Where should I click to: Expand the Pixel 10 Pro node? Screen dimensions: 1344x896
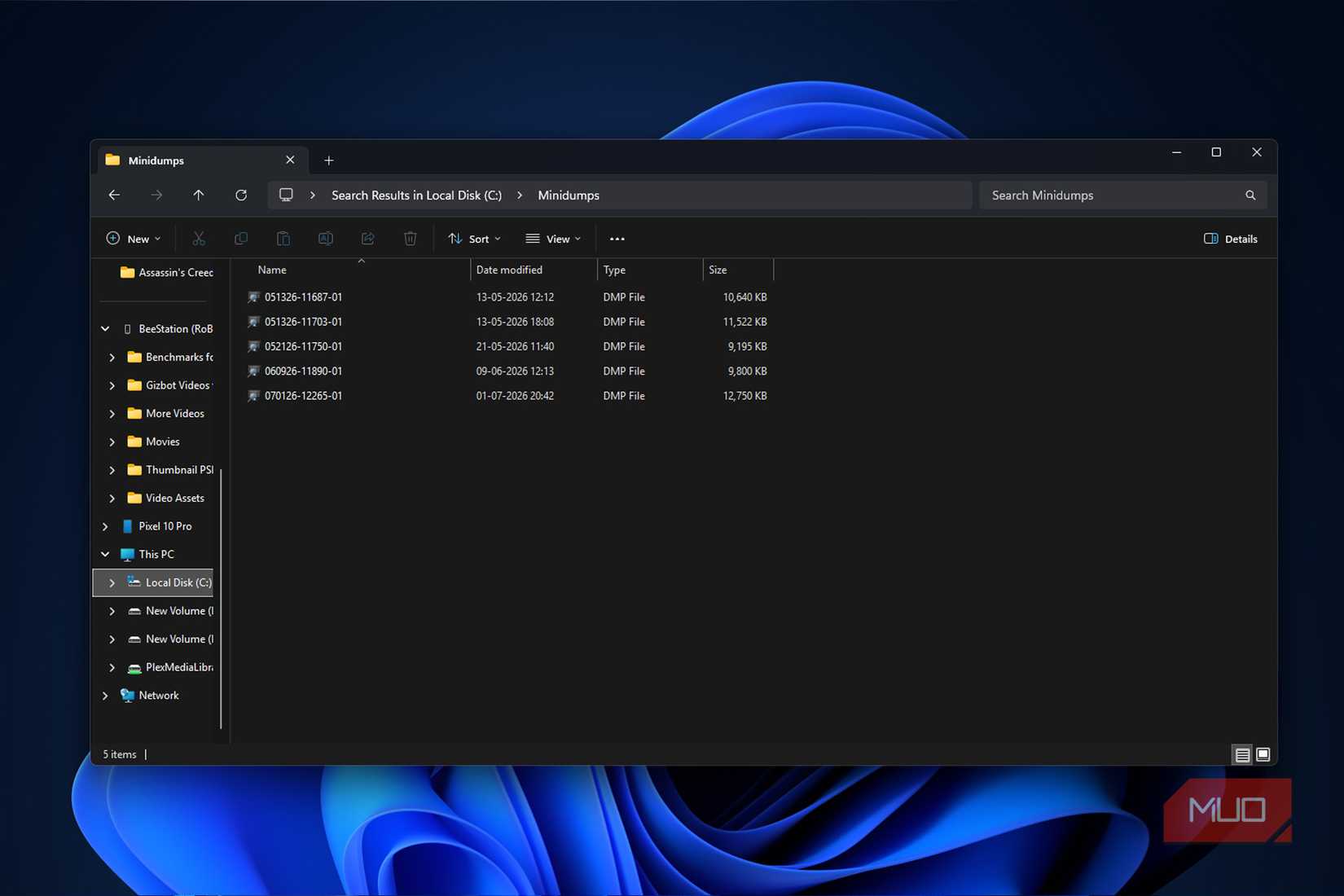tap(105, 527)
